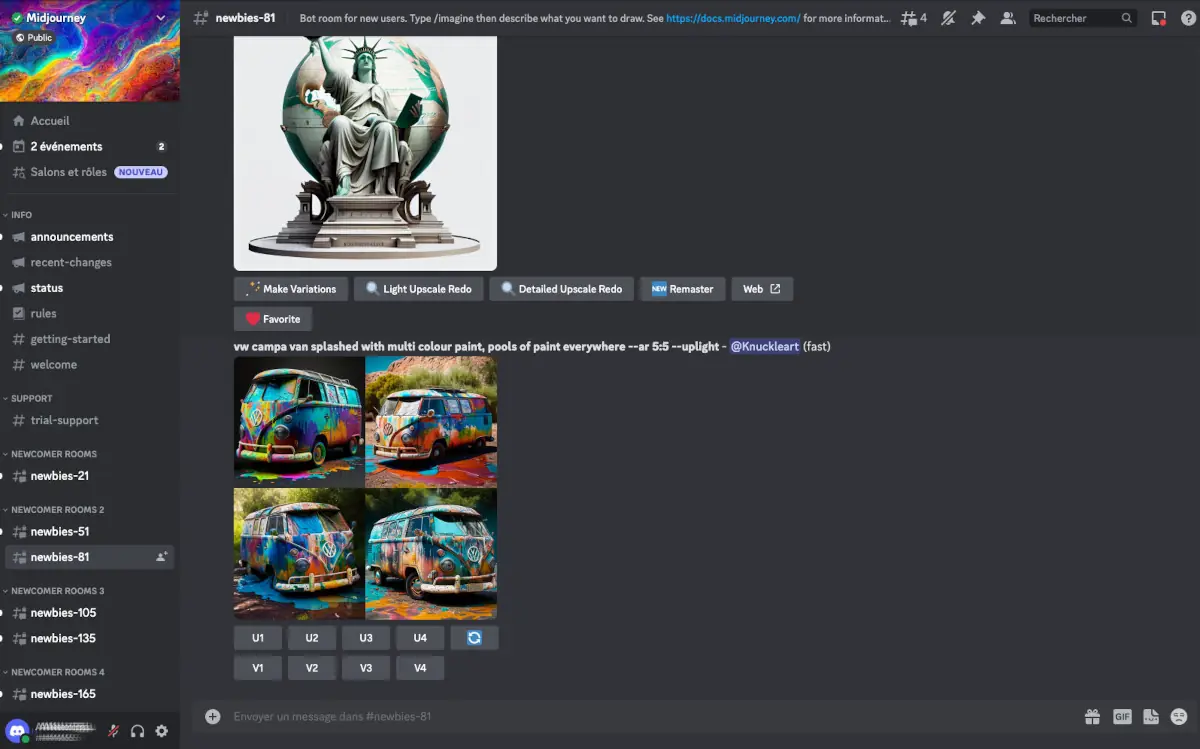Toggle microphone mute in user panel
The height and width of the screenshot is (749, 1200).
(x=114, y=731)
